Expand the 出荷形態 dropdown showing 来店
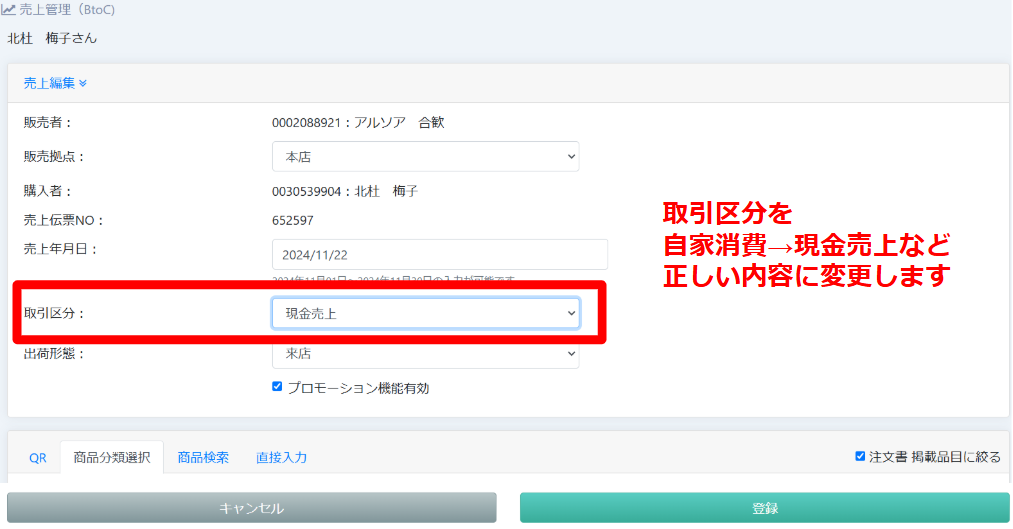 [425, 354]
